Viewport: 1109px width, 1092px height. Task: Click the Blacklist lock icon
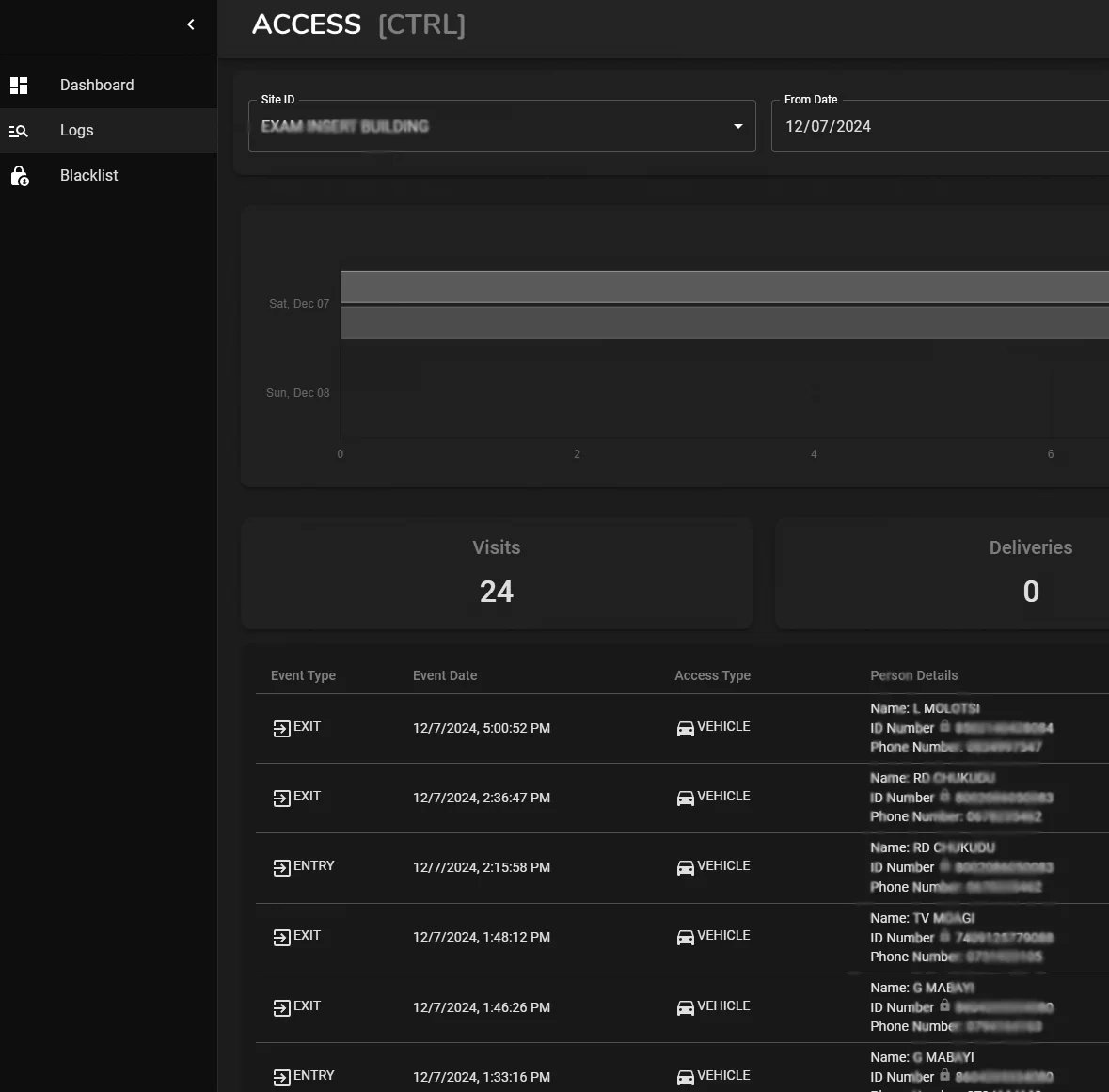(x=20, y=176)
